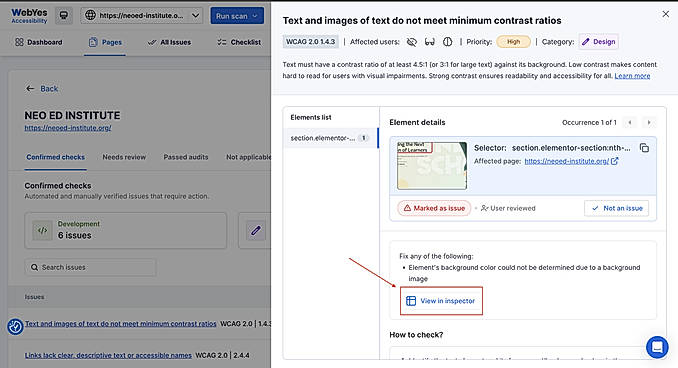
Task: Open the Affected page link
Action: click(566, 161)
